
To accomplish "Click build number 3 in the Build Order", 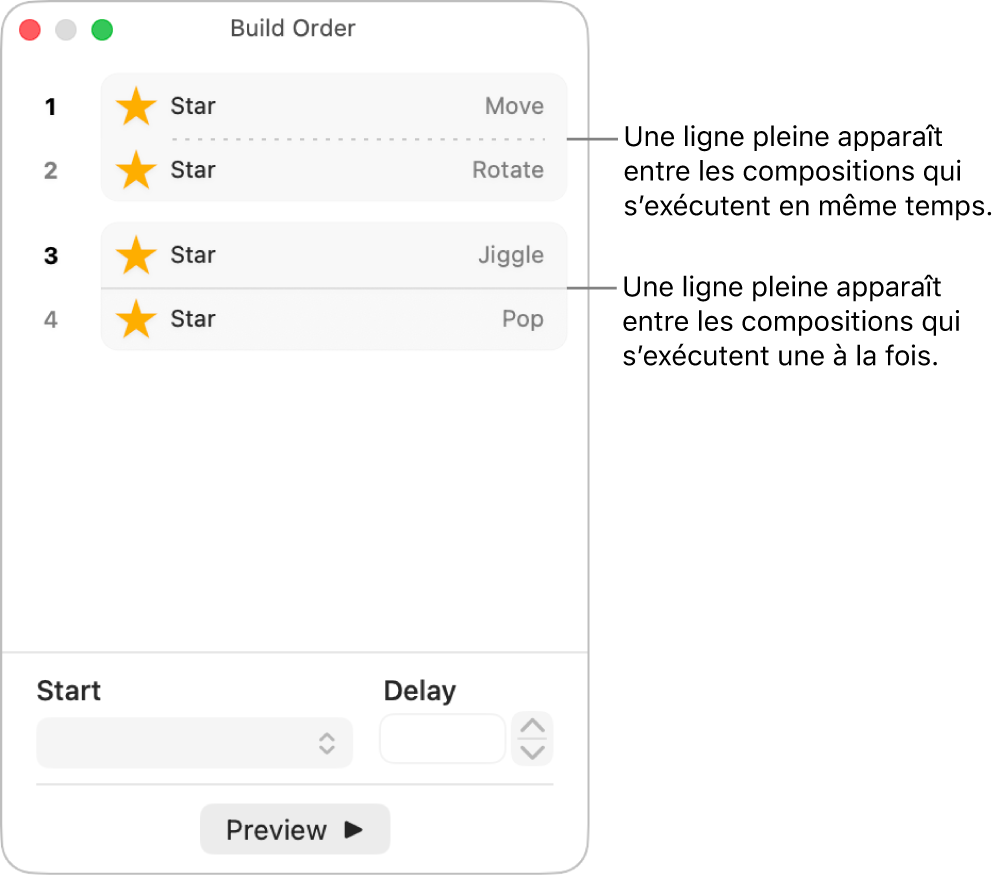I will point(51,256).
